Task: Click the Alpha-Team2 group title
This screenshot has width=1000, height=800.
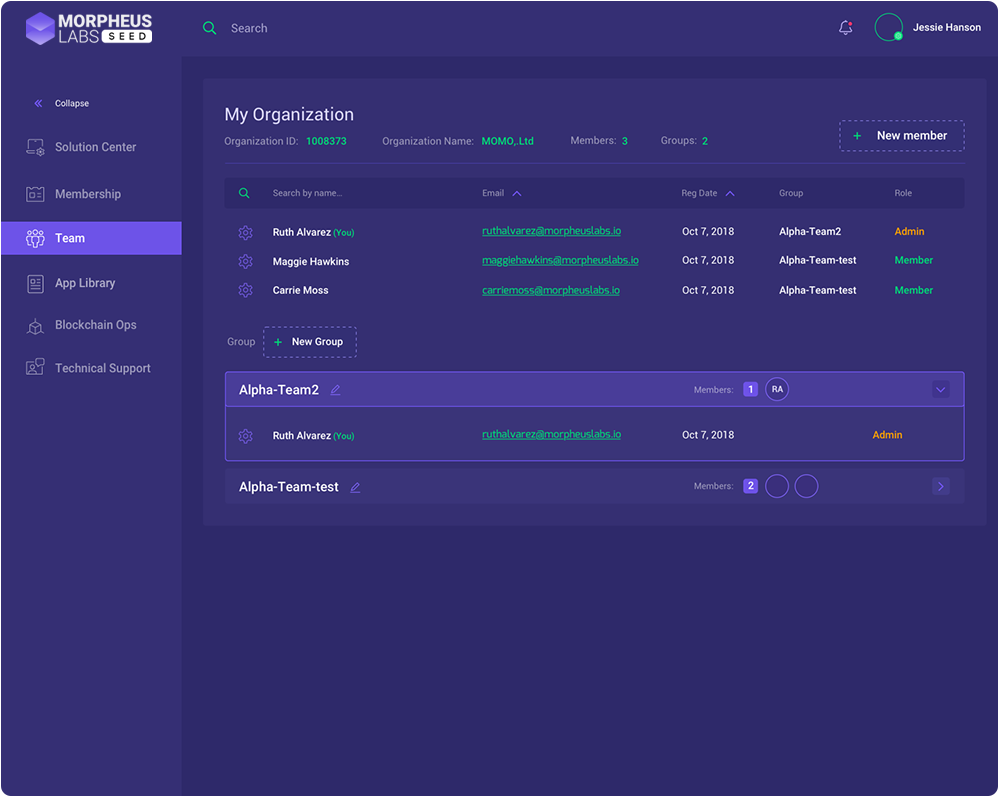Action: click(279, 390)
